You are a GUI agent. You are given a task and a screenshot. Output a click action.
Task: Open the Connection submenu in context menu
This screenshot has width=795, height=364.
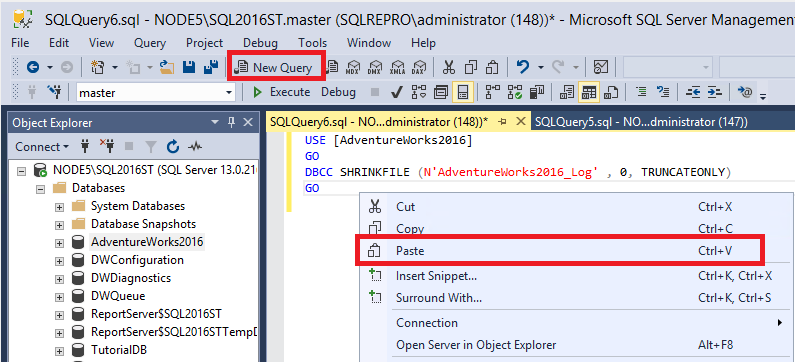576,322
